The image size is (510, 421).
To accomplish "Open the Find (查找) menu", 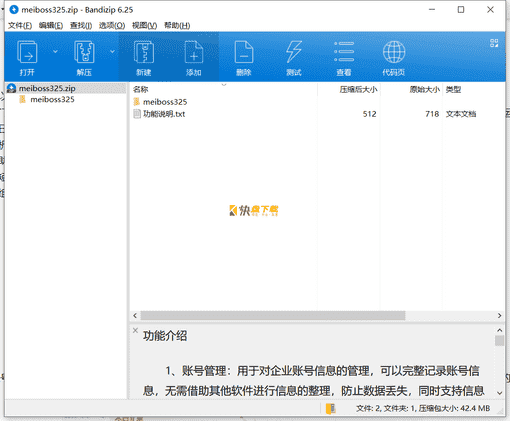I will 81,25.
